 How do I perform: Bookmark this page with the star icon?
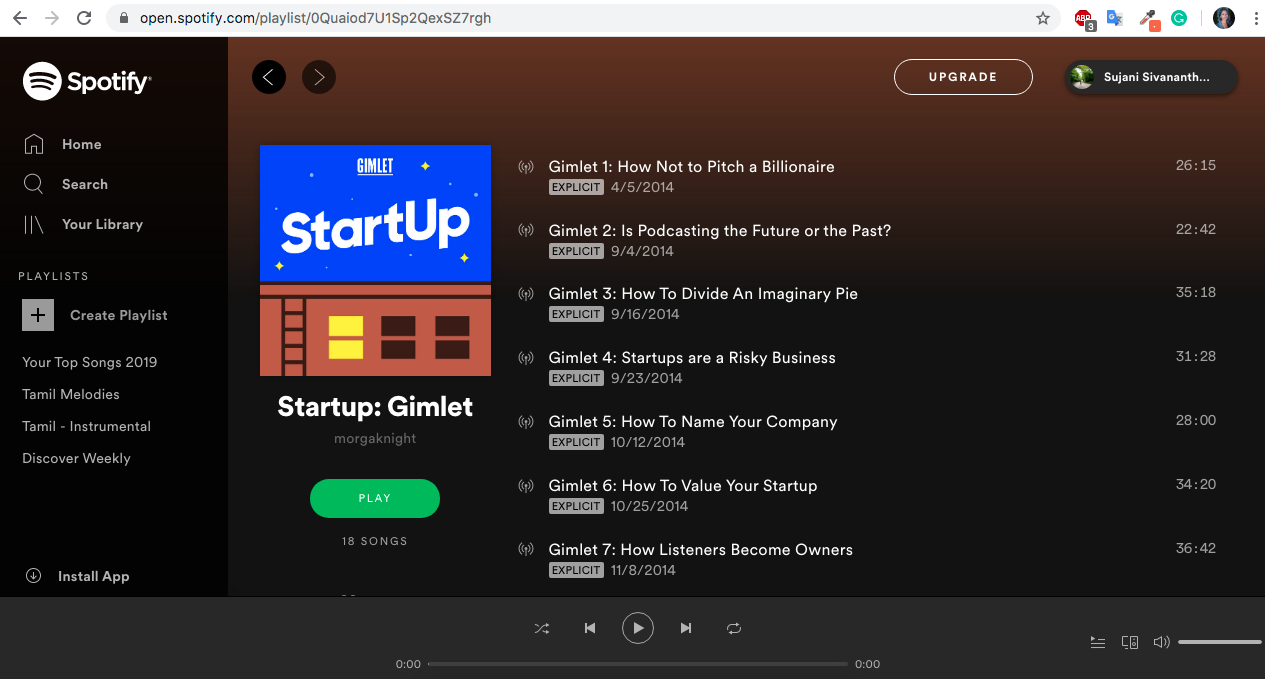tap(1043, 18)
